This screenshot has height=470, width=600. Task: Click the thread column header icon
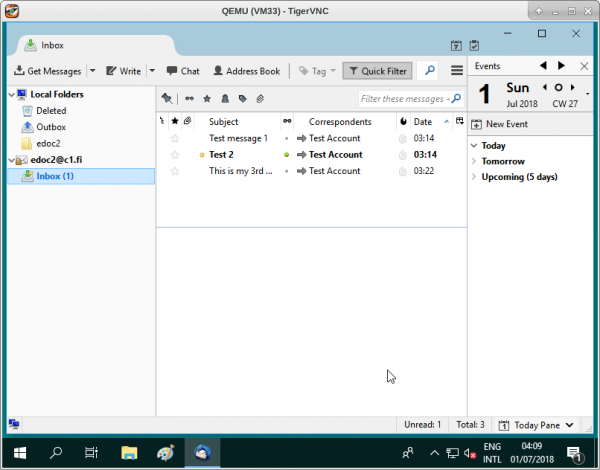[x=163, y=121]
